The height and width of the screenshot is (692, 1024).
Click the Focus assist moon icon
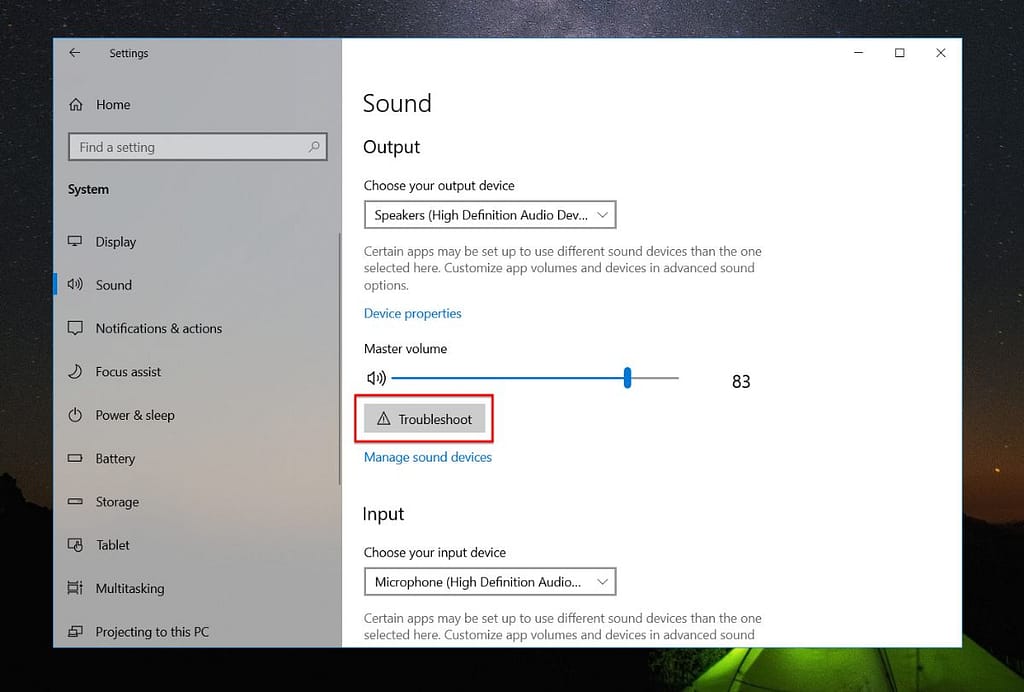(x=75, y=371)
